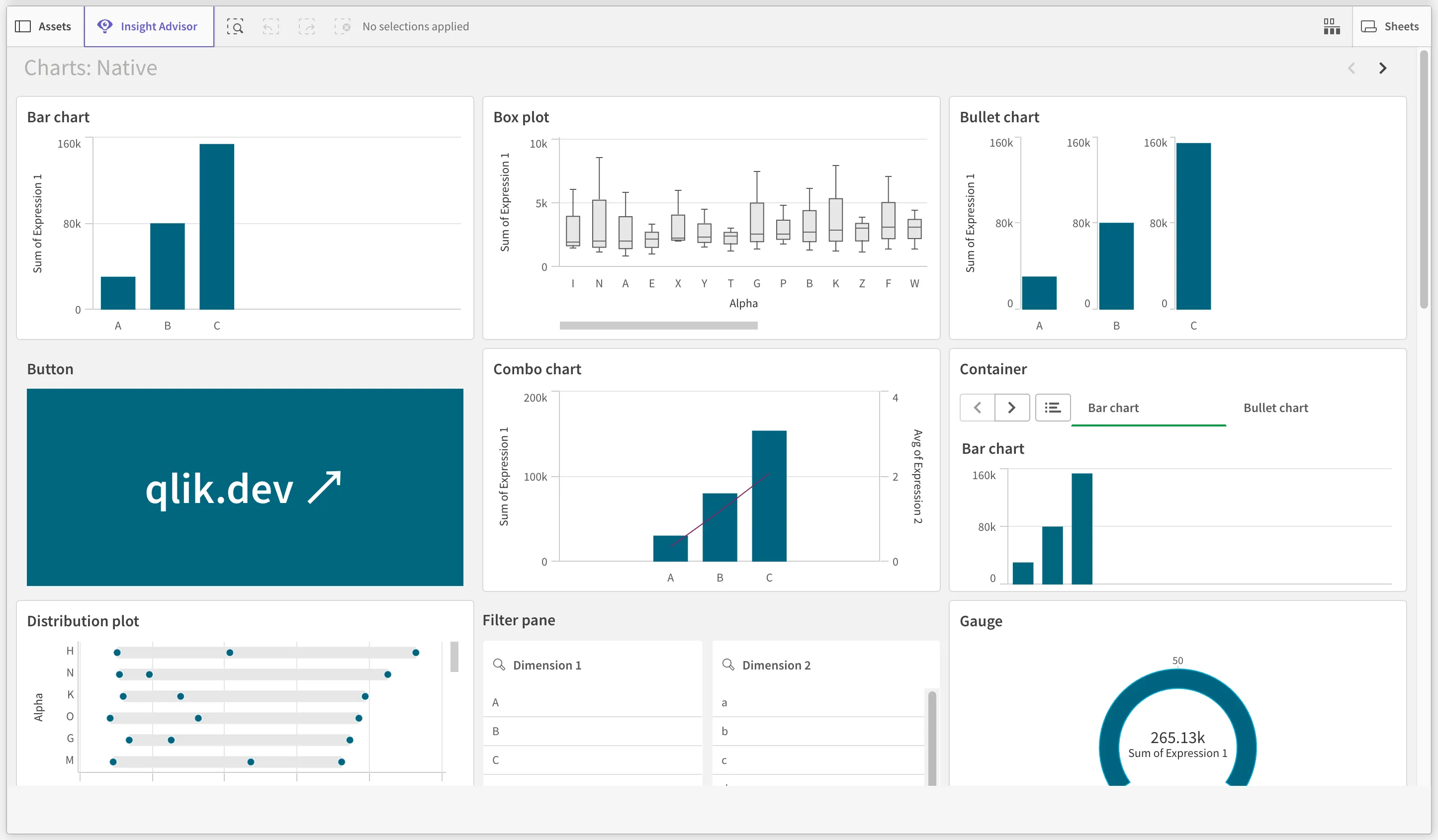
Task: Go to previous chart in Container
Action: tap(977, 407)
